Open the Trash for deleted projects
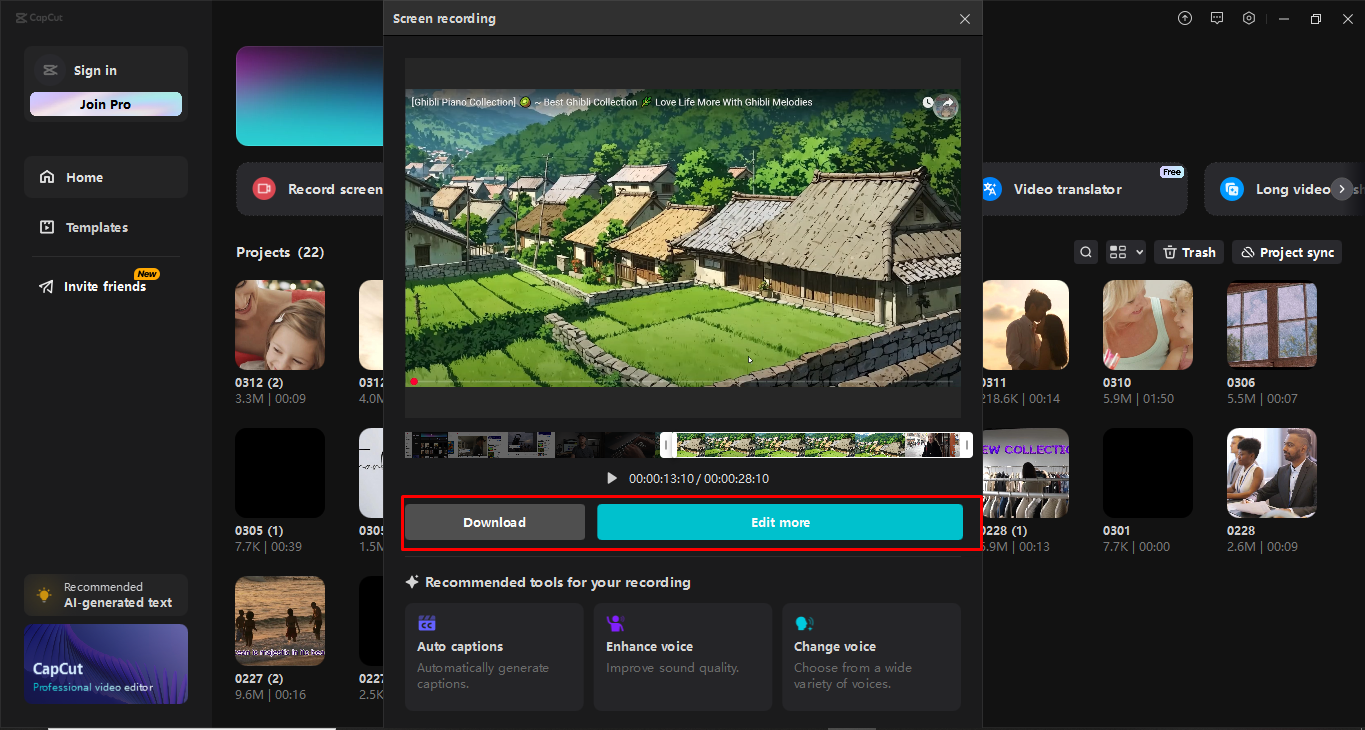Image resolution: width=1365 pixels, height=730 pixels. point(1188,251)
